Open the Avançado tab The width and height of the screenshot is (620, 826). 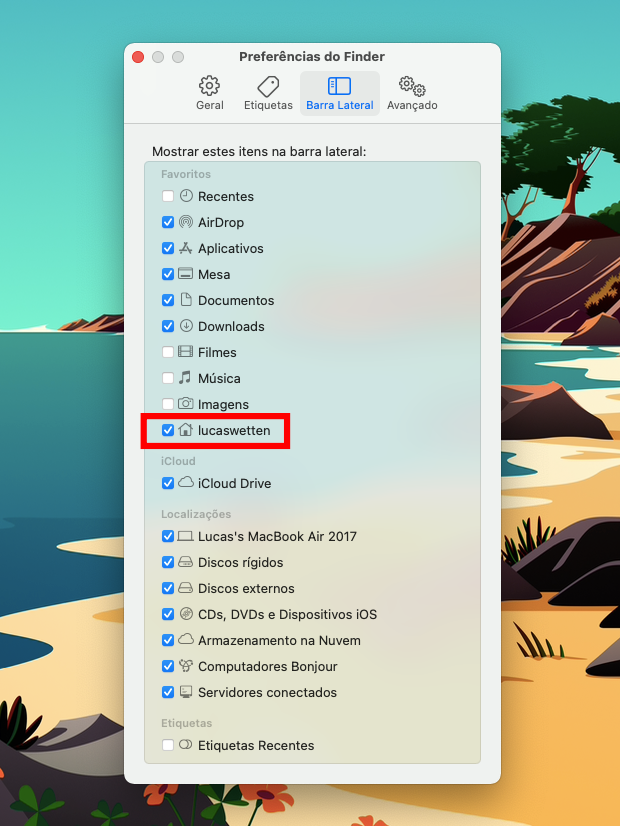tap(412, 93)
